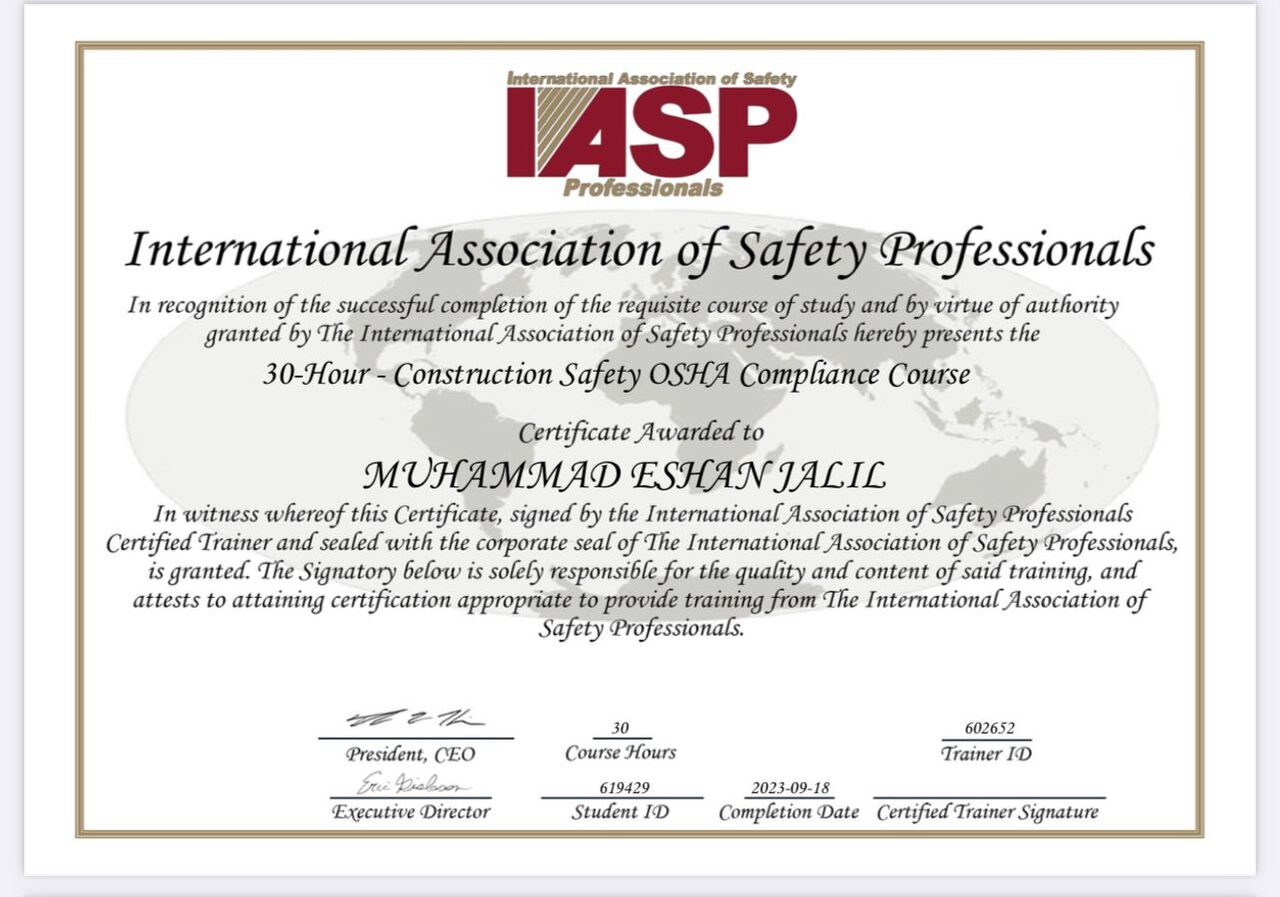Click the 'Certificate Awarded to' line

tap(641, 432)
